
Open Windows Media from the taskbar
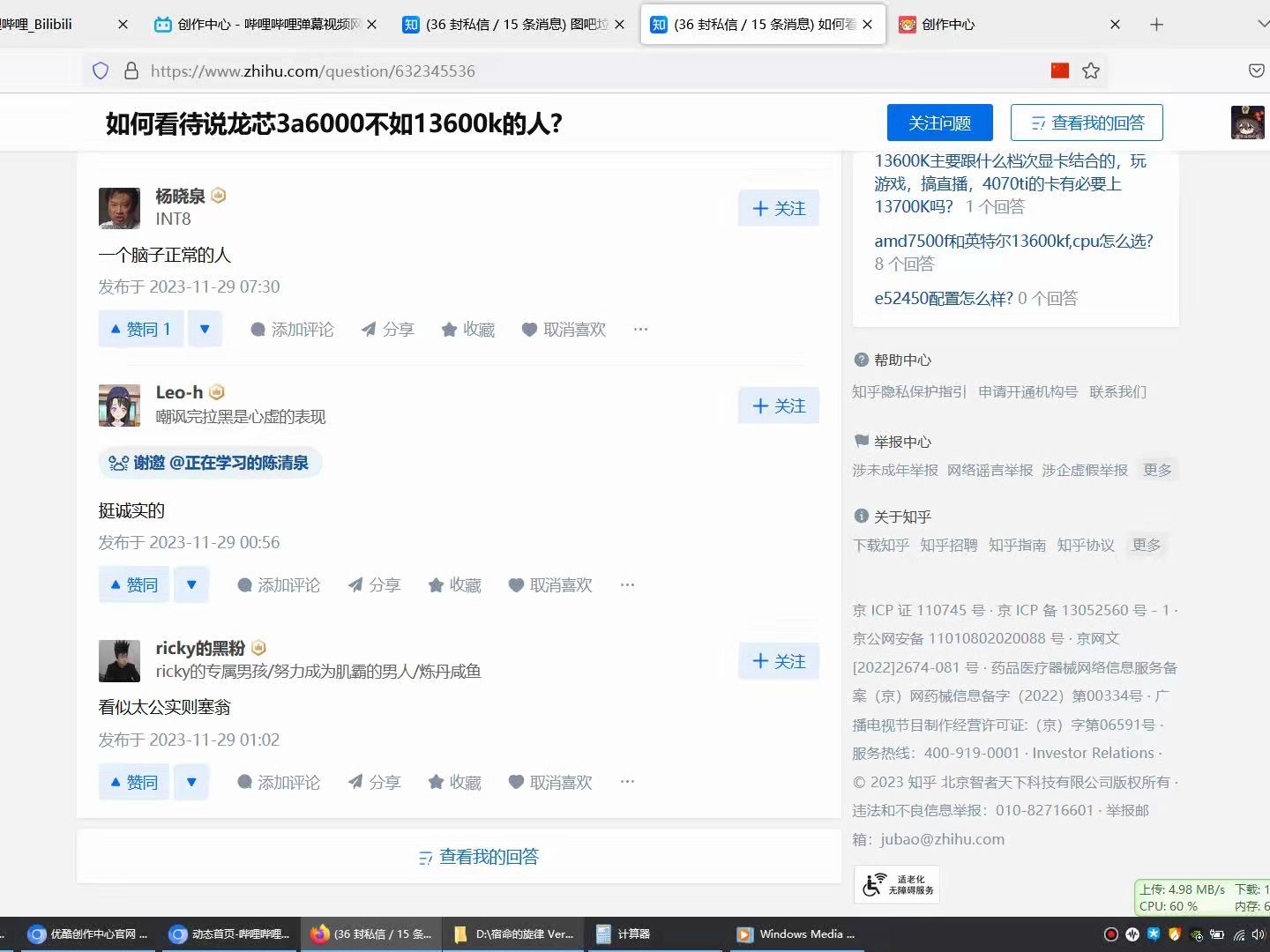click(x=796, y=934)
